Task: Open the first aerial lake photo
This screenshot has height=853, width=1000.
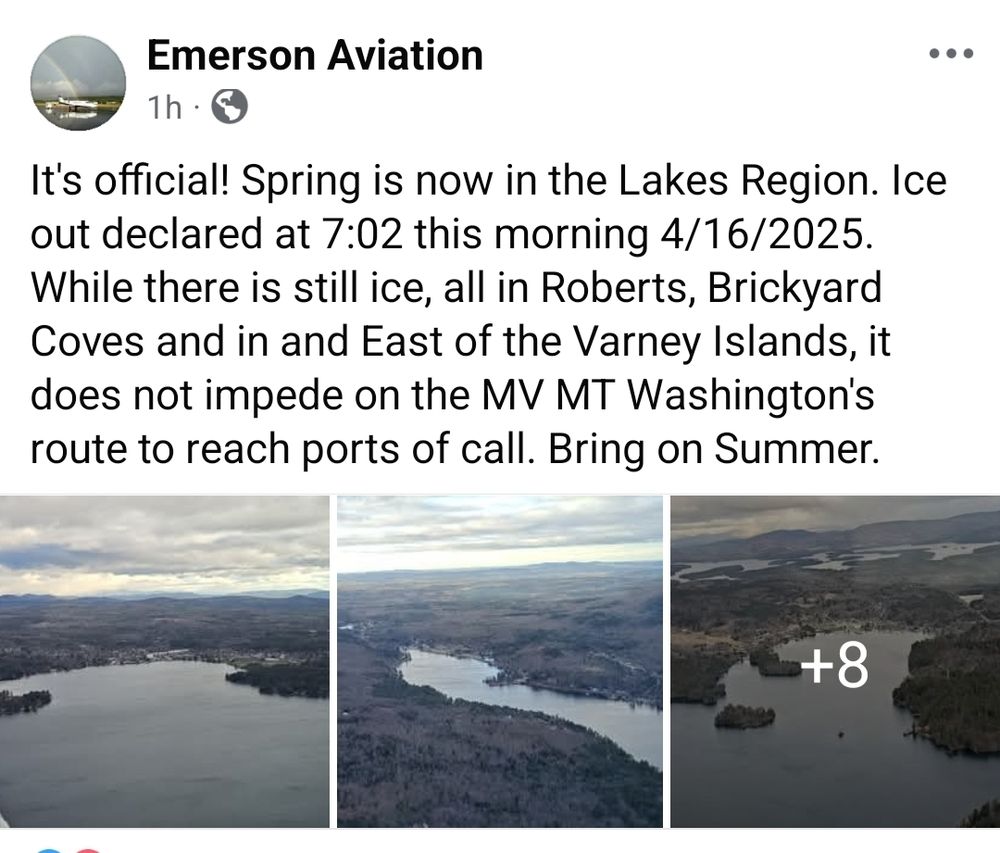Action: click(165, 661)
